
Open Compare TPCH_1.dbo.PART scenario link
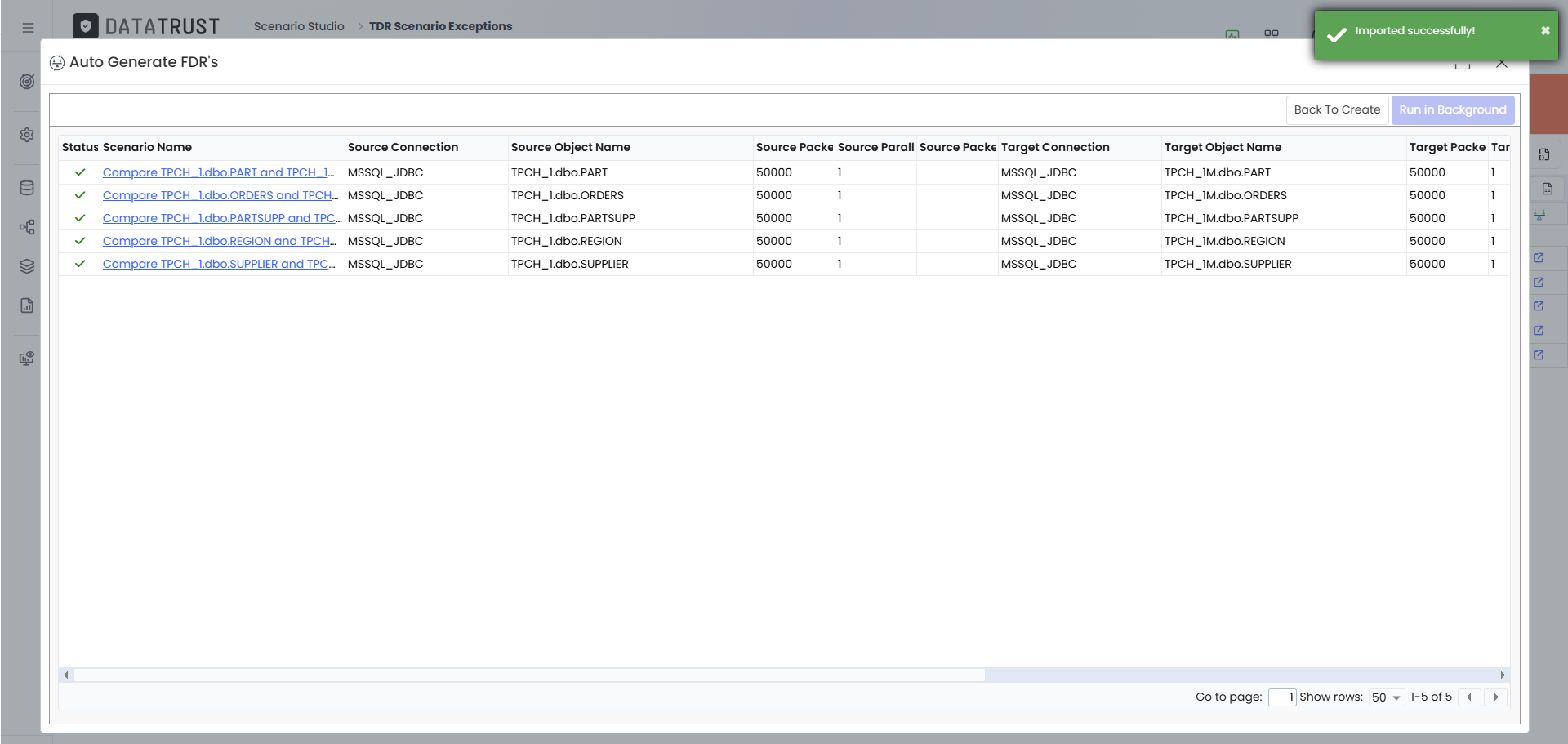[x=219, y=172]
